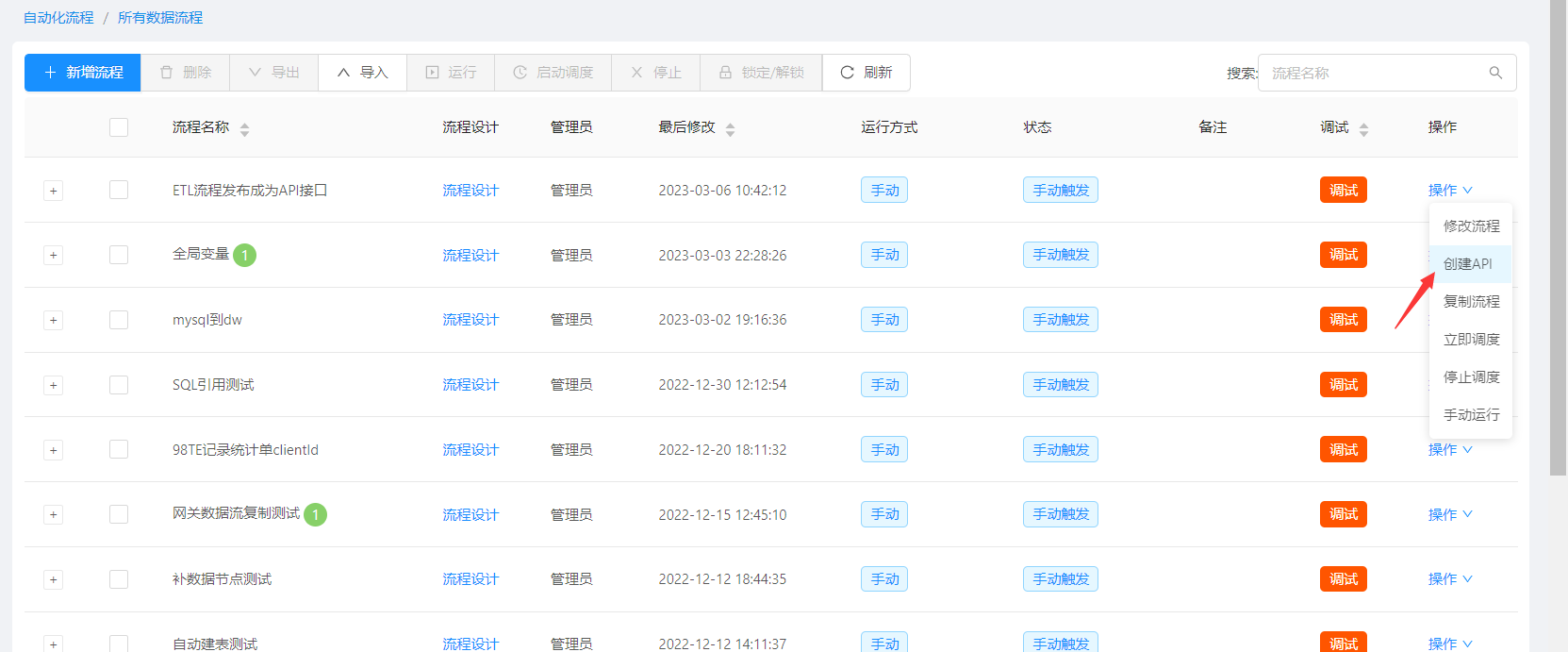This screenshot has height=652, width=1568.
Task: Expand the SQL引用测试 row
Action: [x=54, y=385]
